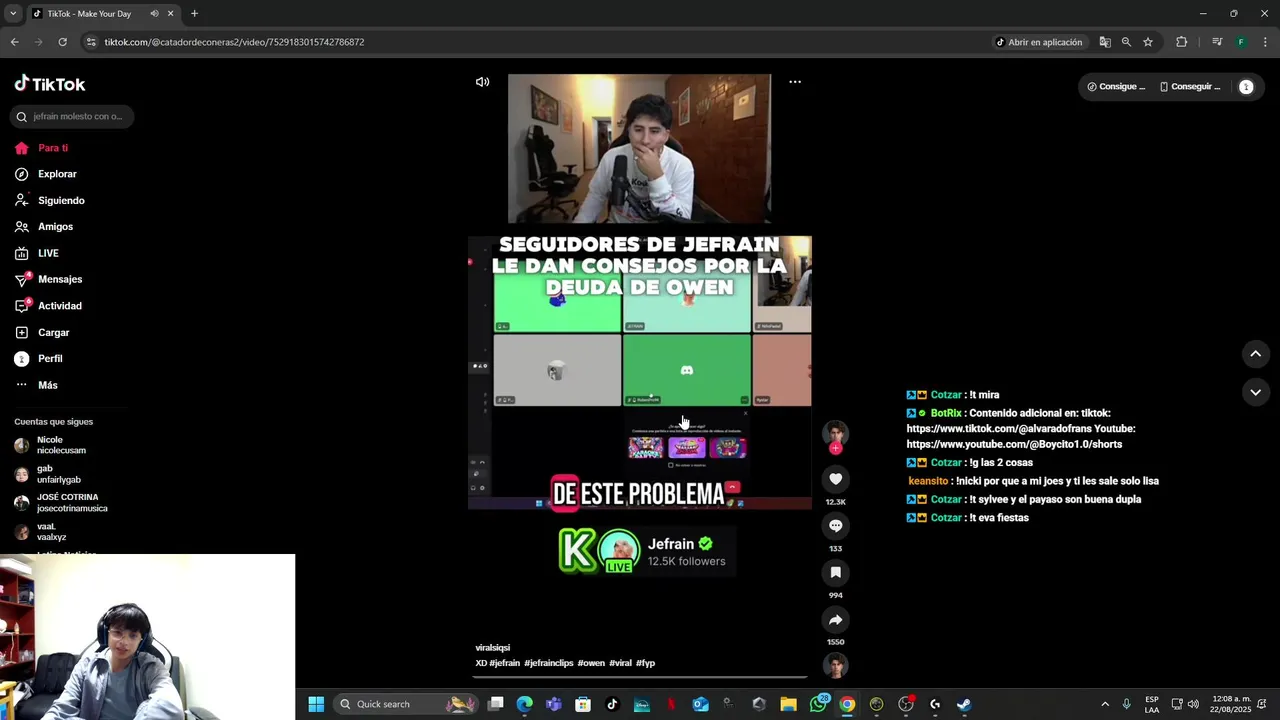Mute the tab via the tab speaker icon
1280x720 pixels.
[154, 14]
